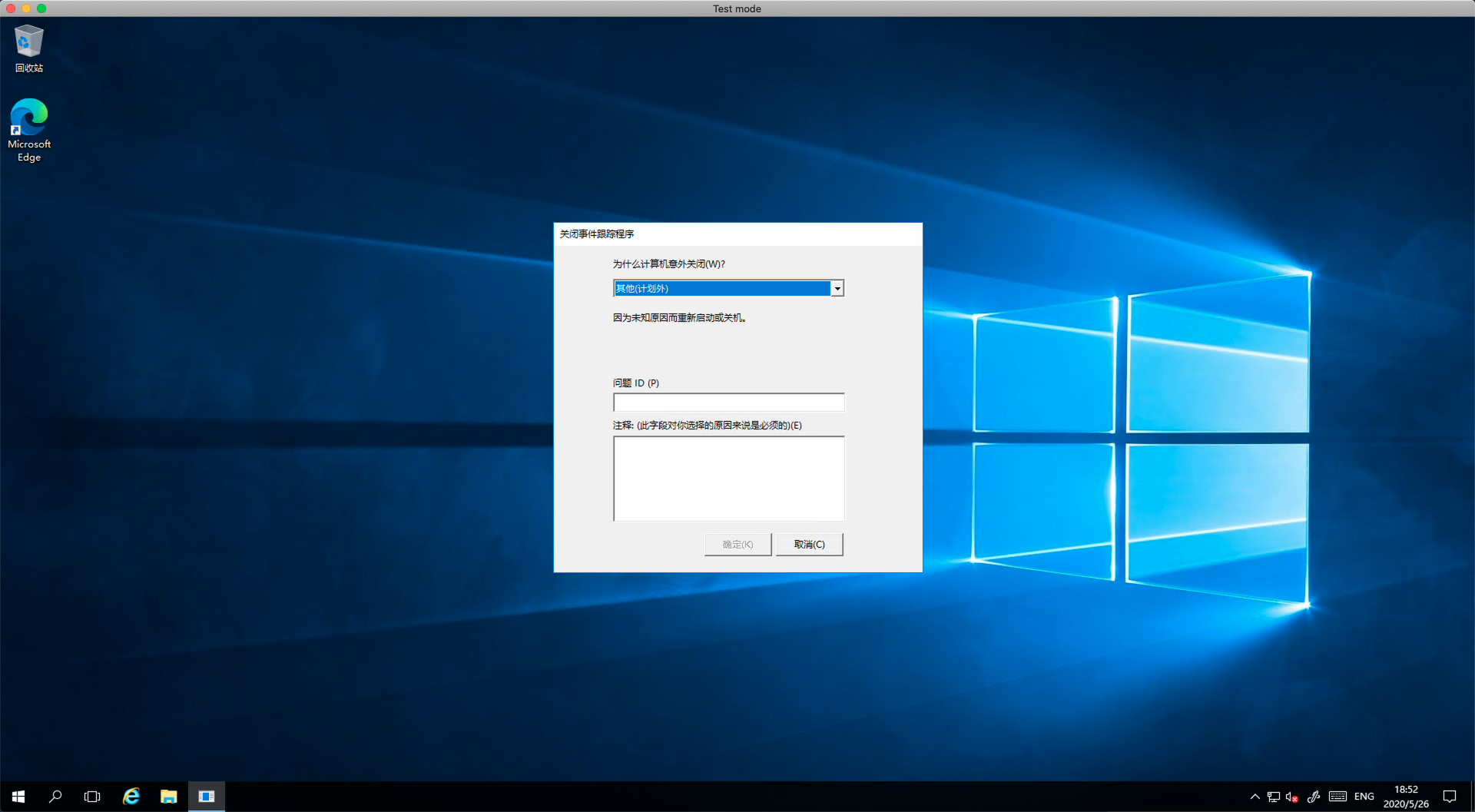1475x812 pixels.
Task: Click the network status tray icon
Action: [x=1274, y=797]
